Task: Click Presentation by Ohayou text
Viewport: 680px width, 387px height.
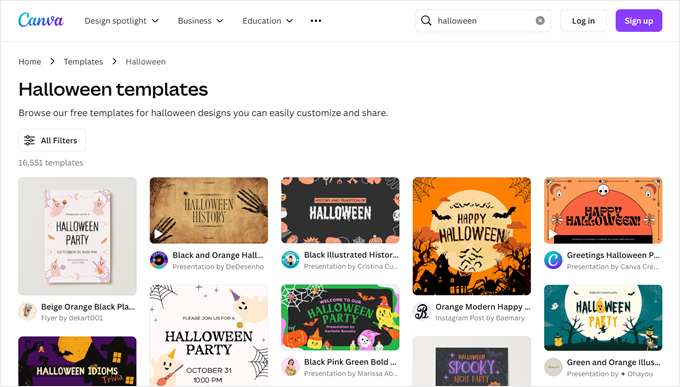Action: coord(610,373)
